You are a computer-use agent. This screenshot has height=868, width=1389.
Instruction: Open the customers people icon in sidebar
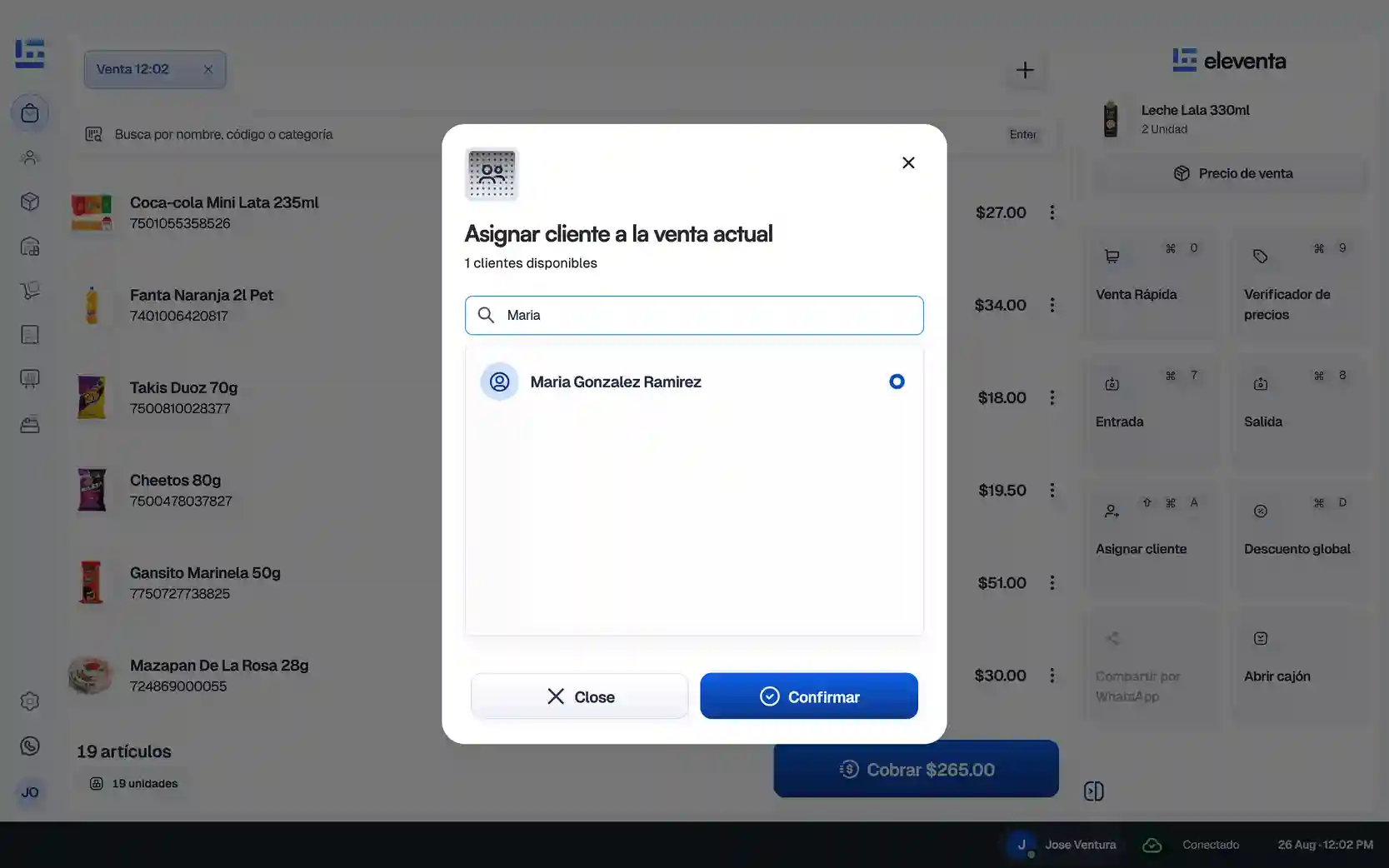point(30,157)
